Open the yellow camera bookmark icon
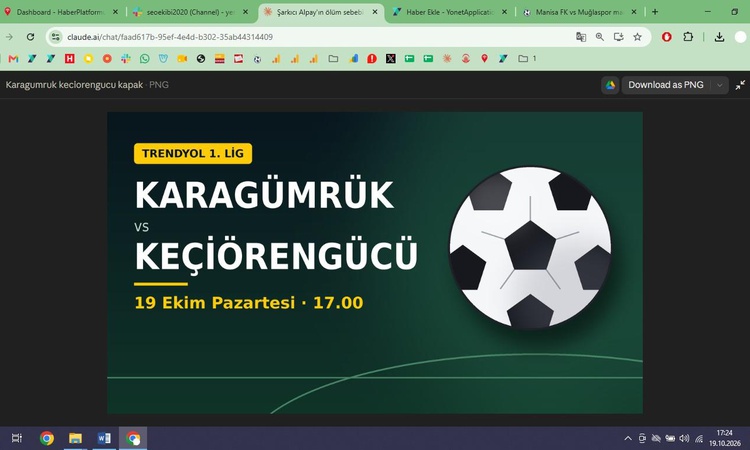 [x=182, y=59]
